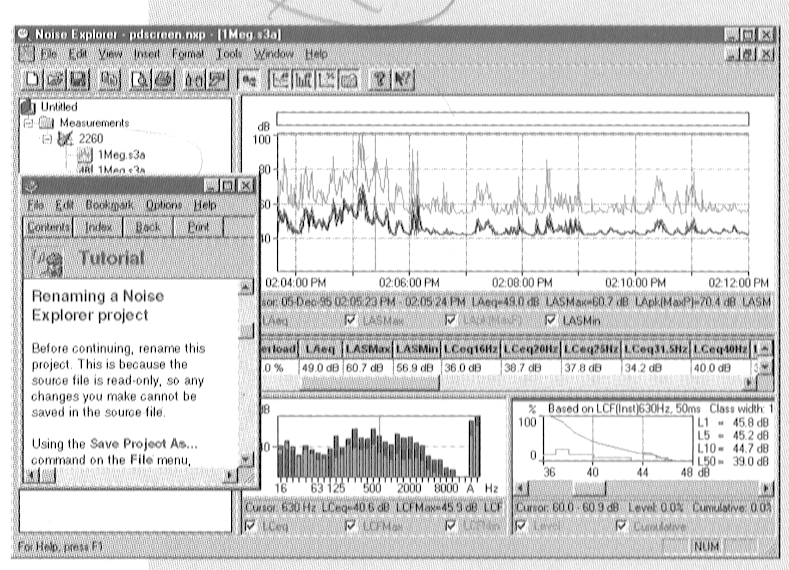Image resolution: width=789 pixels, height=570 pixels.
Task: Click the 1Meg.s3a file icon in tree
Action: (85, 154)
